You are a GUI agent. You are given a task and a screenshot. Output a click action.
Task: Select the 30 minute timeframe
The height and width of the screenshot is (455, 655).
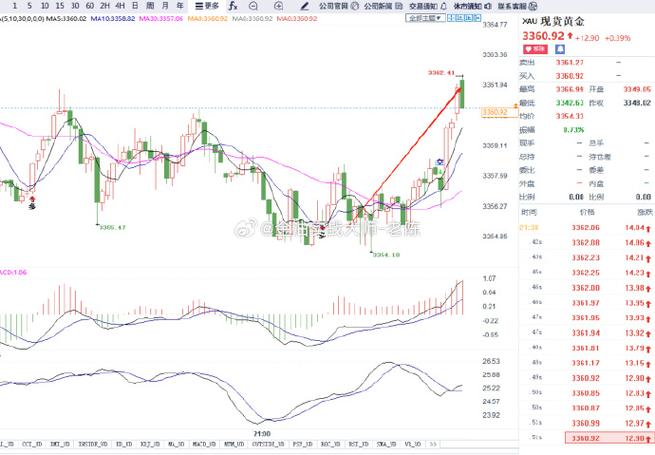[x=76, y=5]
